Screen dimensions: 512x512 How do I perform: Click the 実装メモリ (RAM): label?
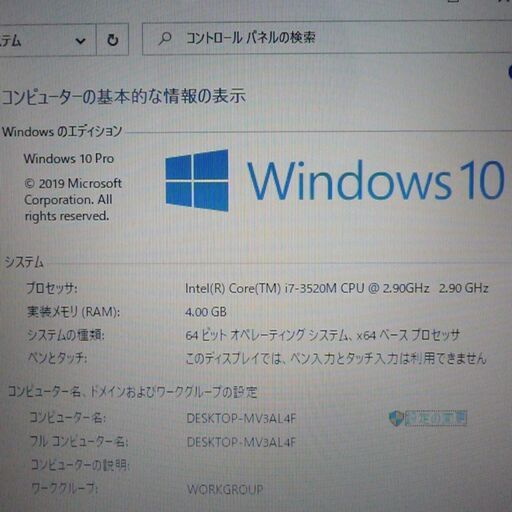point(73,312)
